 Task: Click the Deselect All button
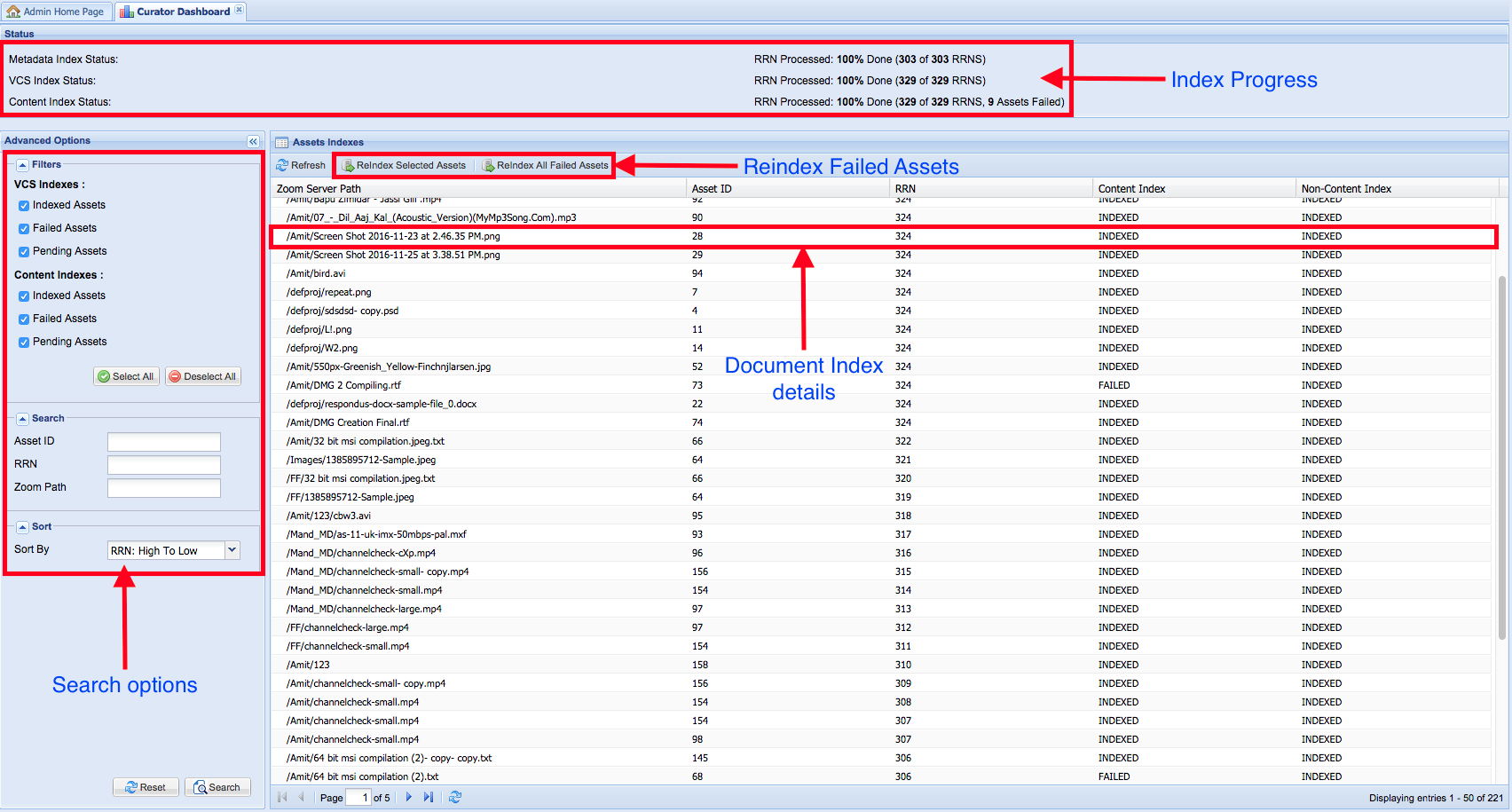[202, 376]
